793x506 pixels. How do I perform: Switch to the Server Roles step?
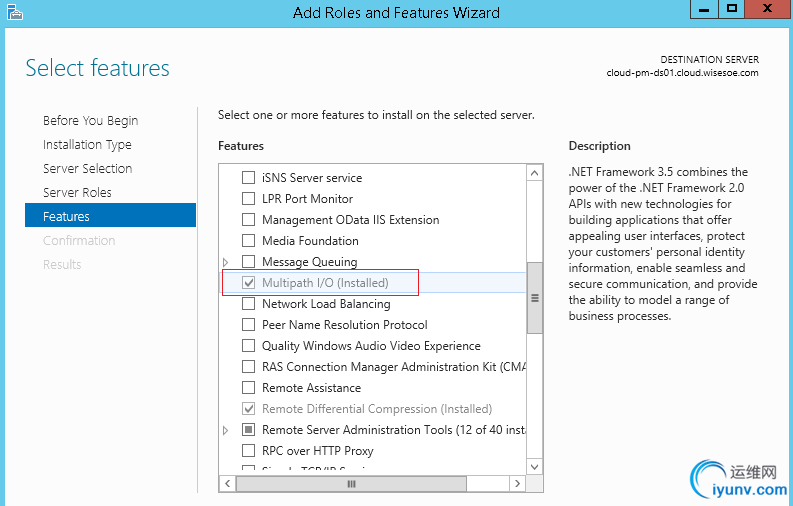pyautogui.click(x=77, y=193)
